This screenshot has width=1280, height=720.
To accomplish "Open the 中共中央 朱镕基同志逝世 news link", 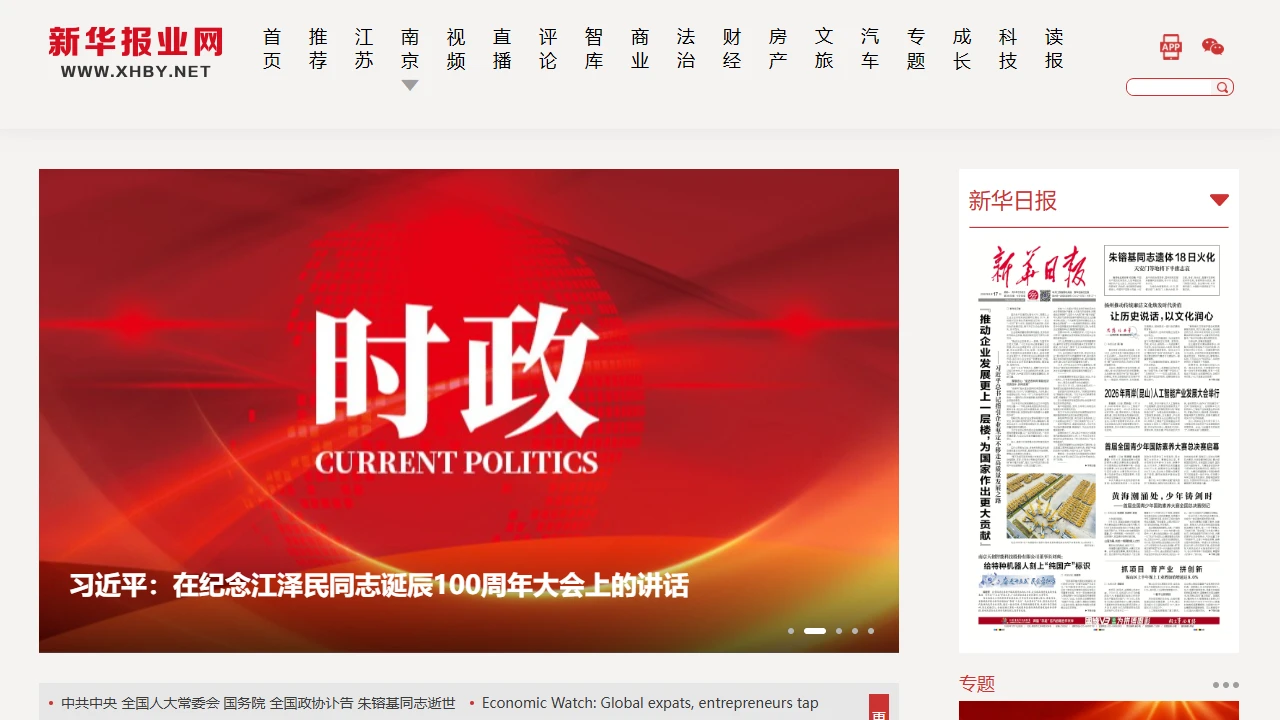I will coord(258,703).
